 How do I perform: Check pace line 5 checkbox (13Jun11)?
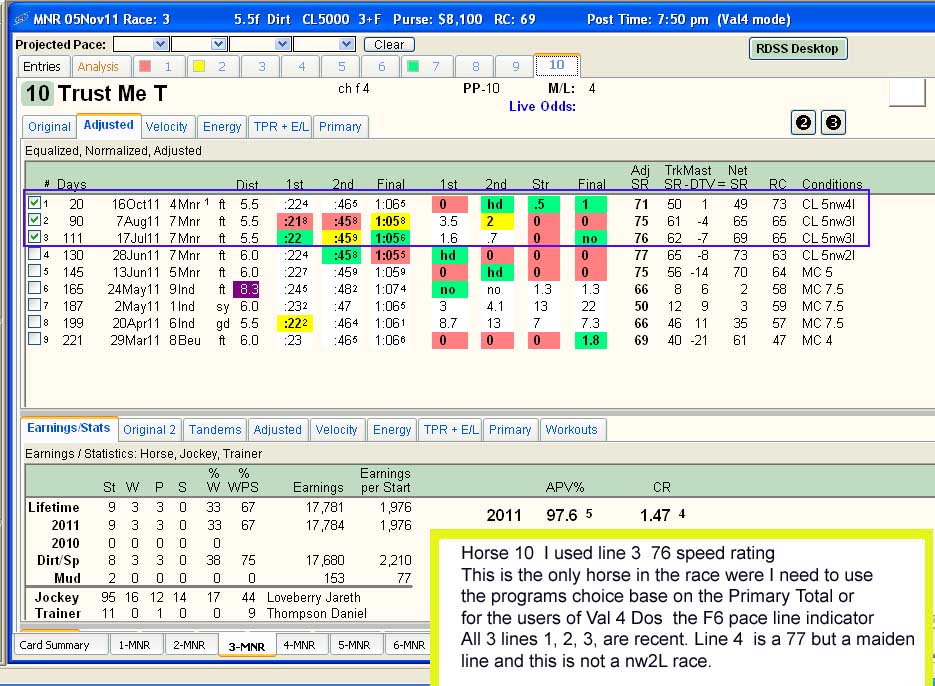pyautogui.click(x=35, y=270)
